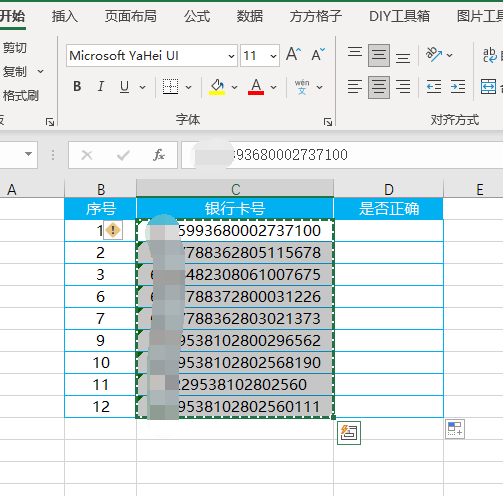Viewport: 503px width, 496px height.
Task: Apply borders with the border icon
Action: click(x=170, y=87)
